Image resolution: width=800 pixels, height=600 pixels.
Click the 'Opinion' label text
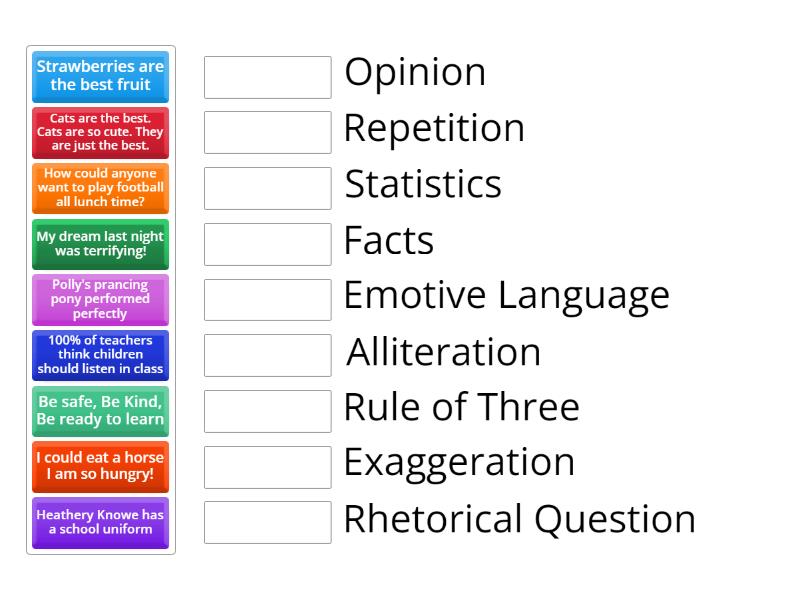coord(414,73)
